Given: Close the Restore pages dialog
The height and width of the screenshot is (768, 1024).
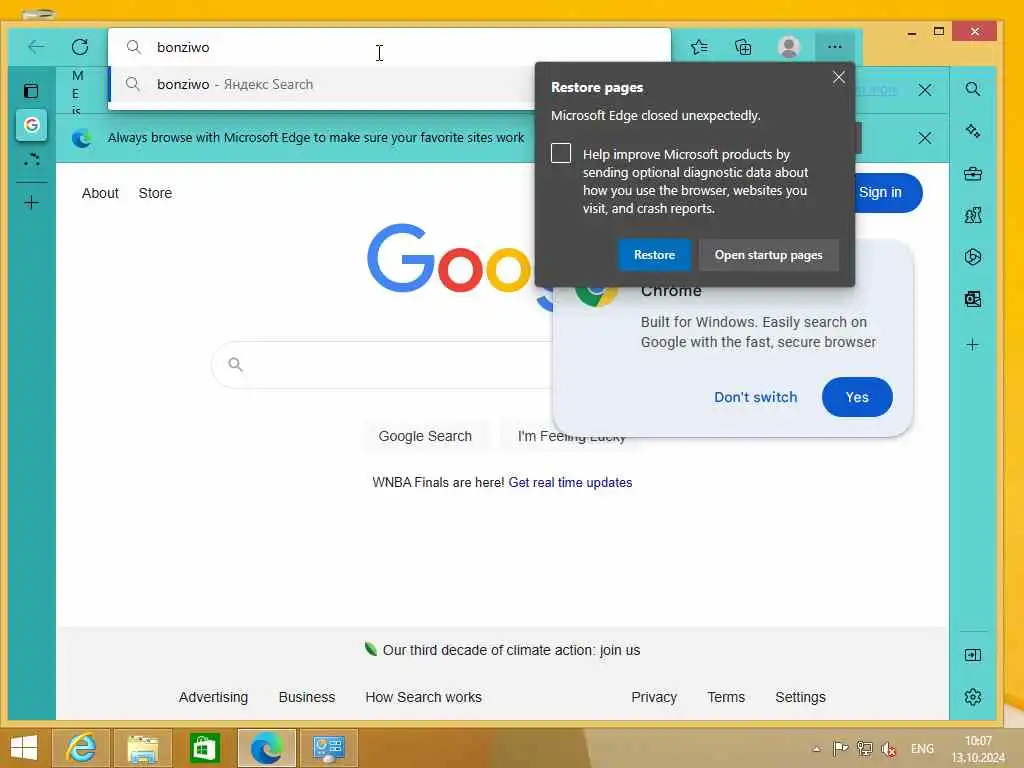Looking at the screenshot, I should pyautogui.click(x=839, y=77).
